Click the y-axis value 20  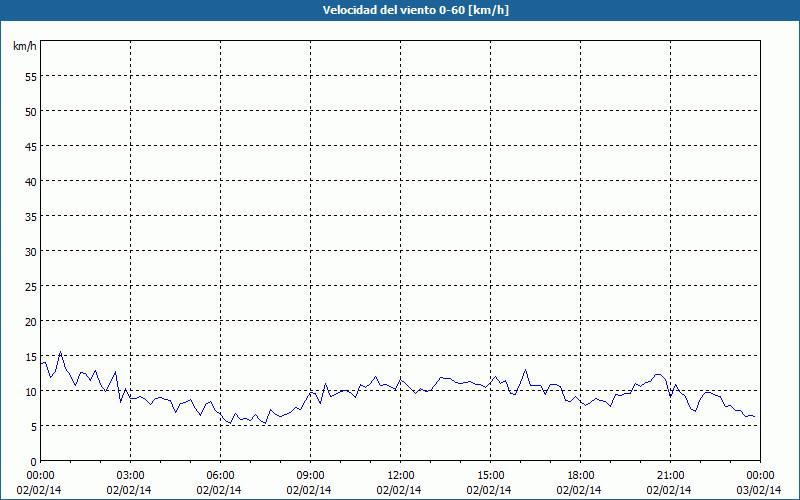click(x=31, y=321)
